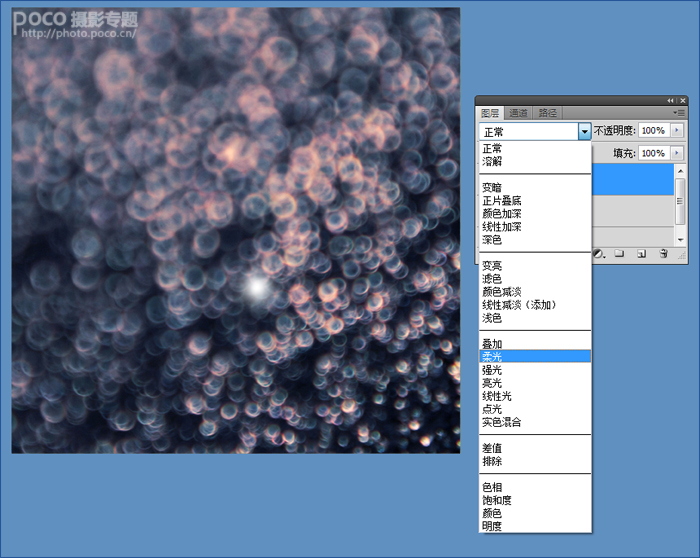Switch to the 图层 tab

tap(490, 113)
